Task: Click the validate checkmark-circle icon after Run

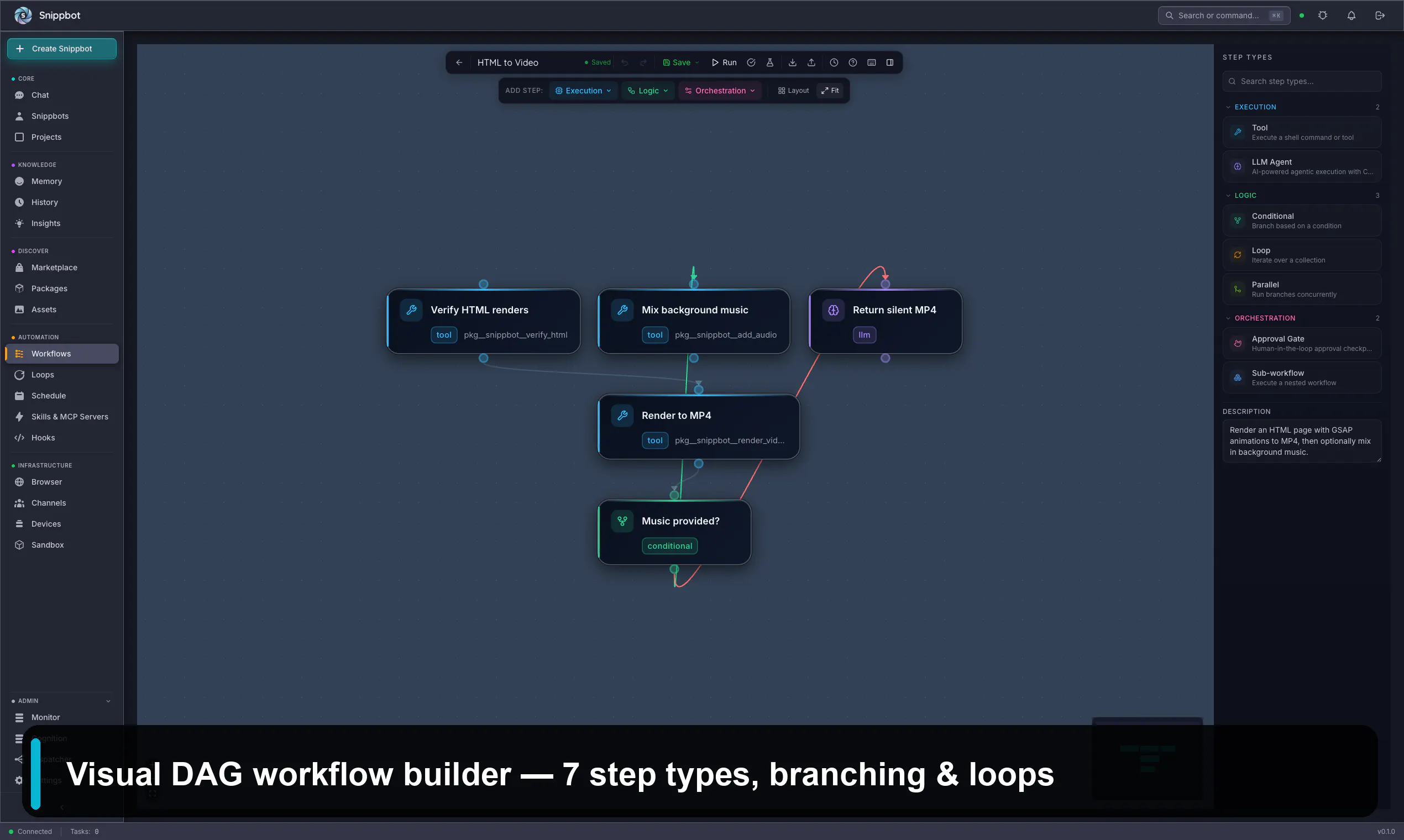Action: [x=751, y=62]
